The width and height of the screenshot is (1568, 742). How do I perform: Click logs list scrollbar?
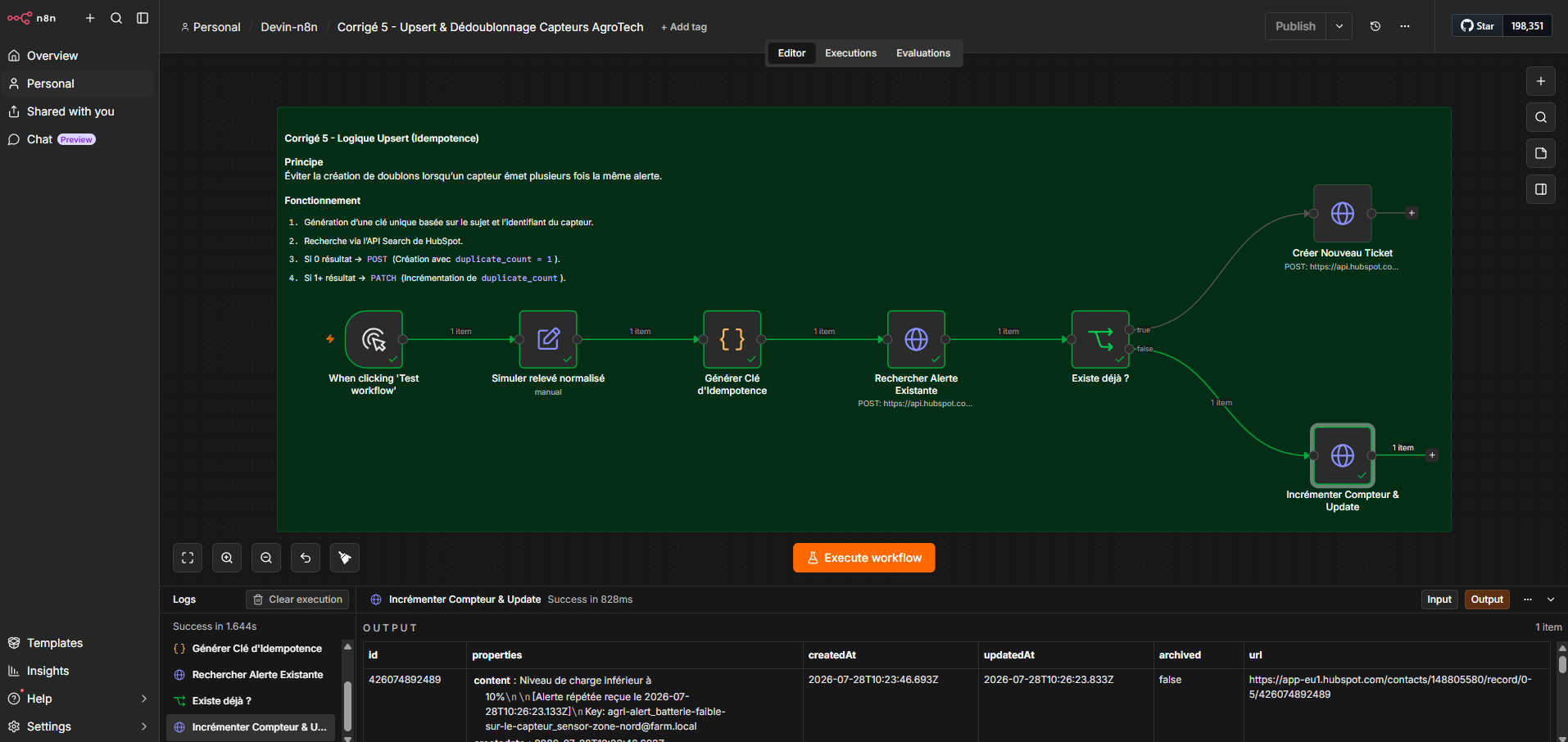[x=347, y=705]
